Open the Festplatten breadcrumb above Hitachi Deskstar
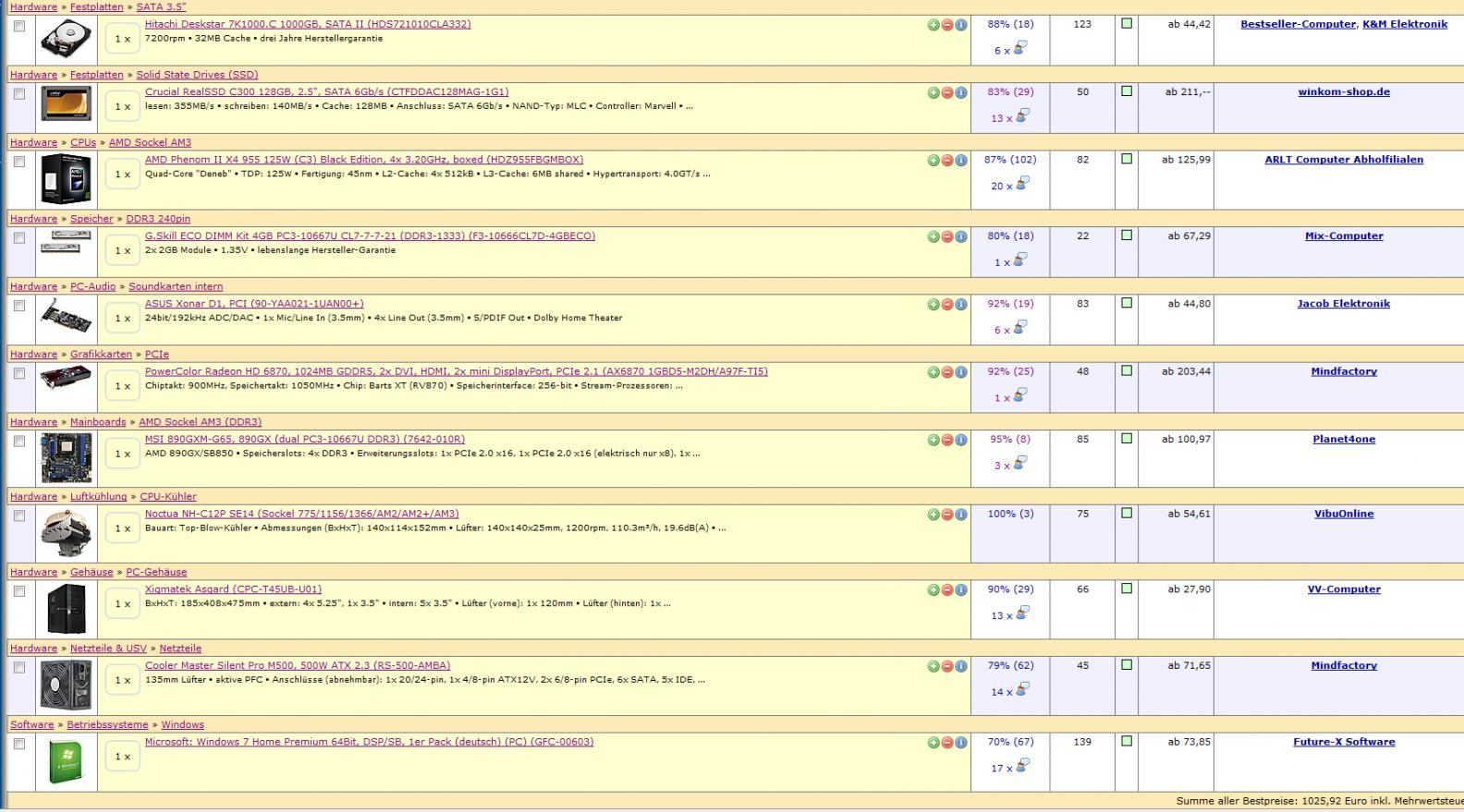Image resolution: width=1464 pixels, height=812 pixels. [96, 6]
